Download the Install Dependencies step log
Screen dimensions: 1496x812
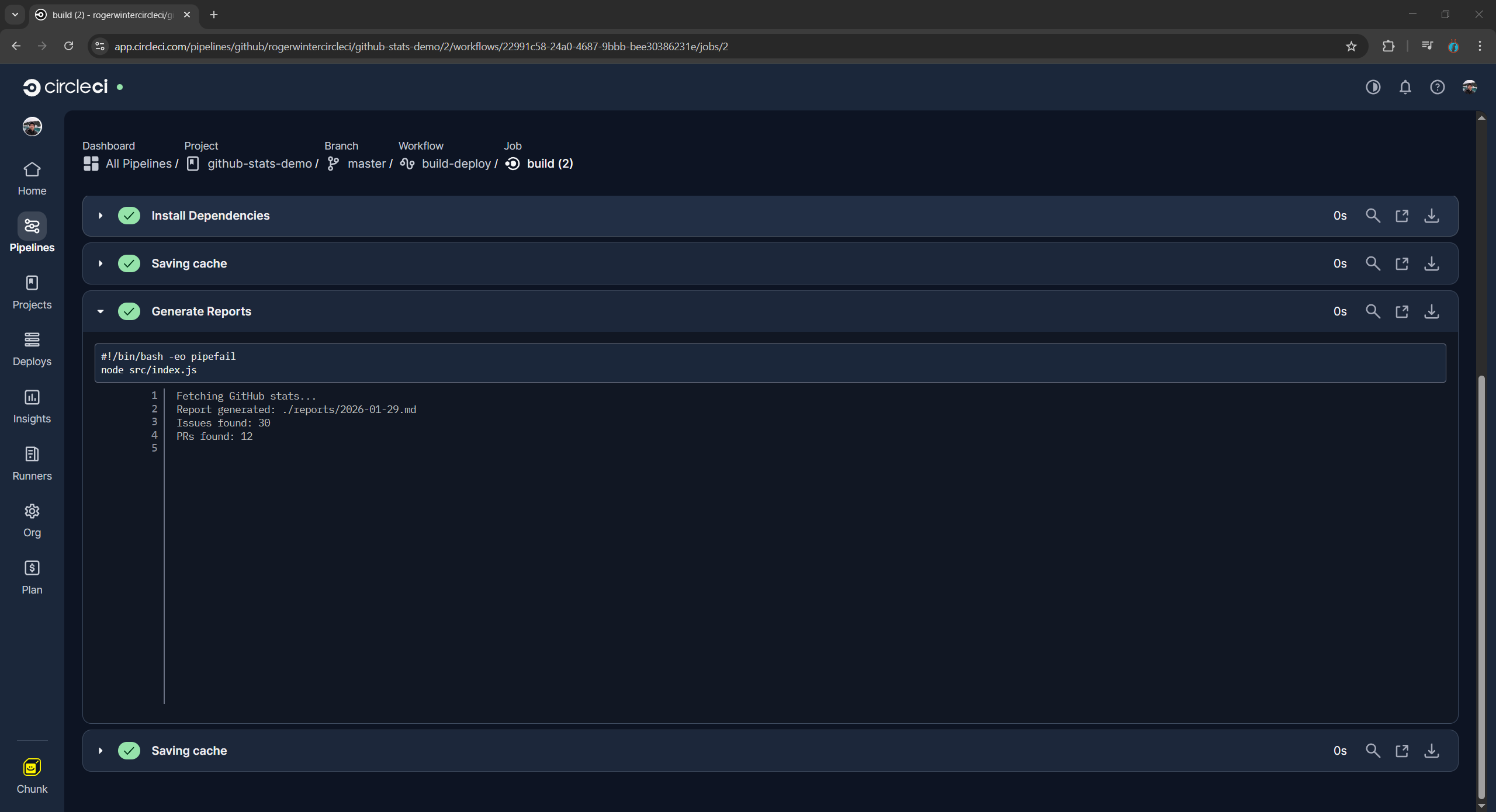[x=1432, y=216]
